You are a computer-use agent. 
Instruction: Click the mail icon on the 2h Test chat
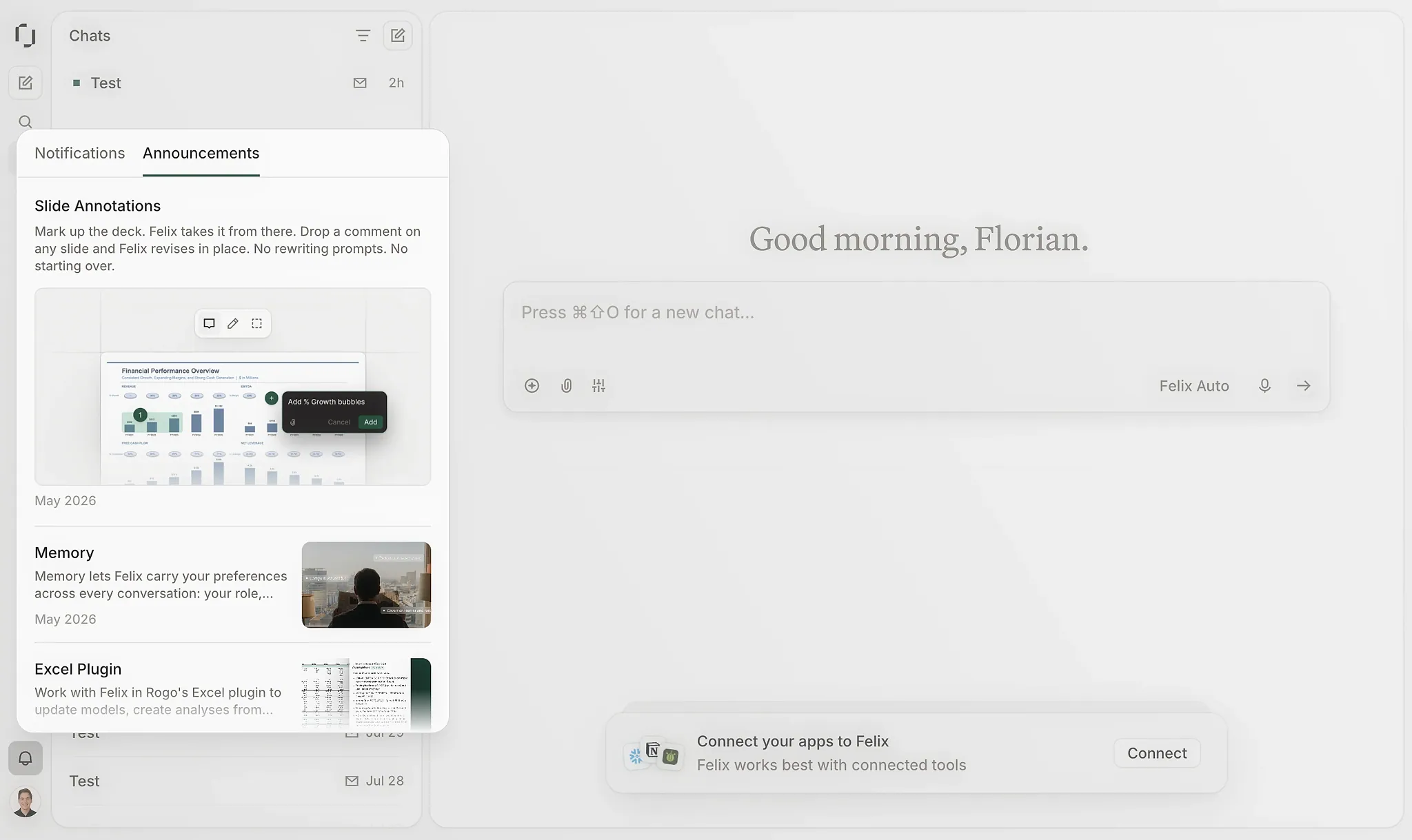coord(360,83)
